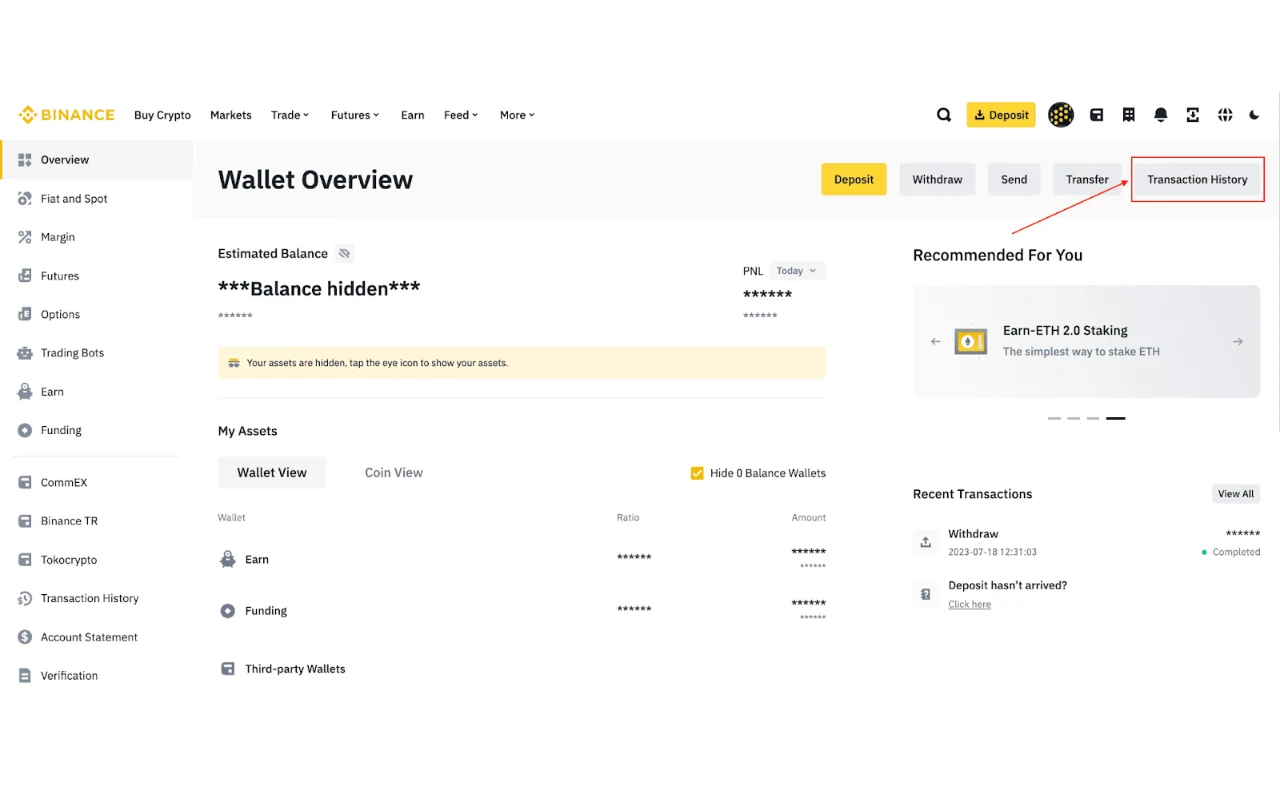1280x800 pixels.
Task: Click the Trading Bots sidebar icon
Action: (25, 353)
